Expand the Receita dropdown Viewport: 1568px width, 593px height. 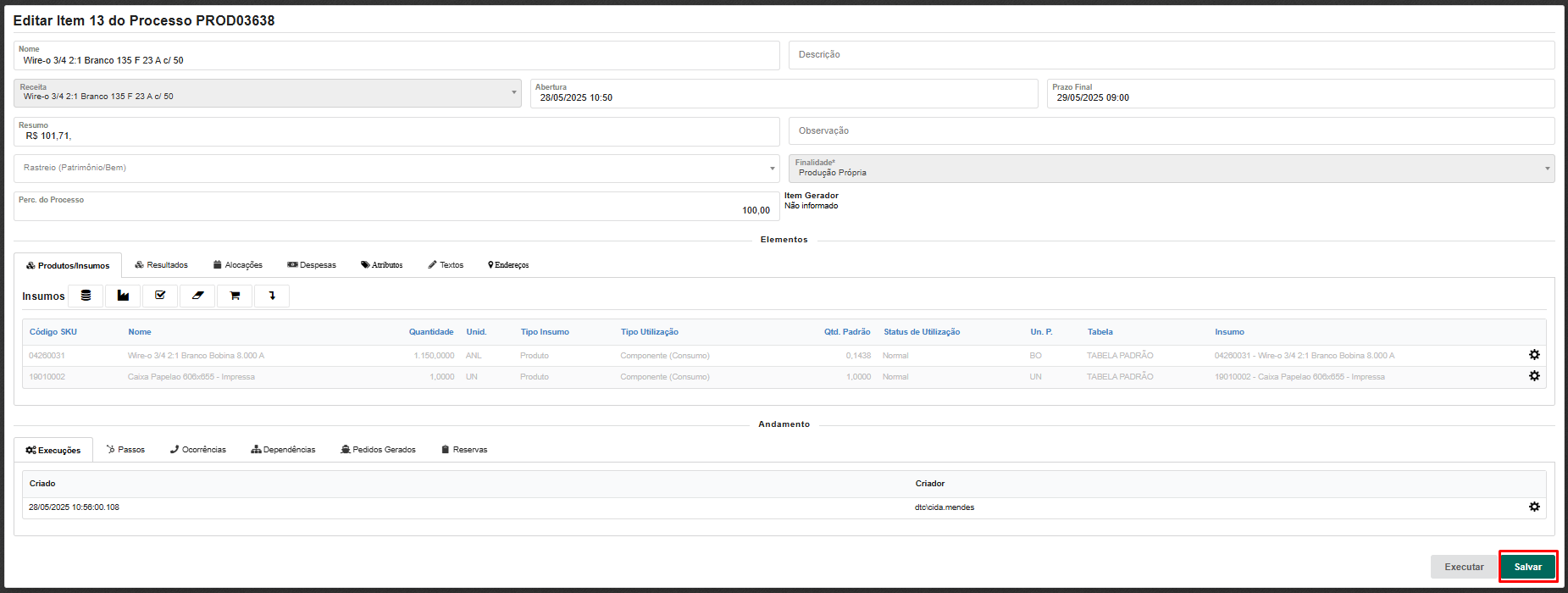[267, 93]
